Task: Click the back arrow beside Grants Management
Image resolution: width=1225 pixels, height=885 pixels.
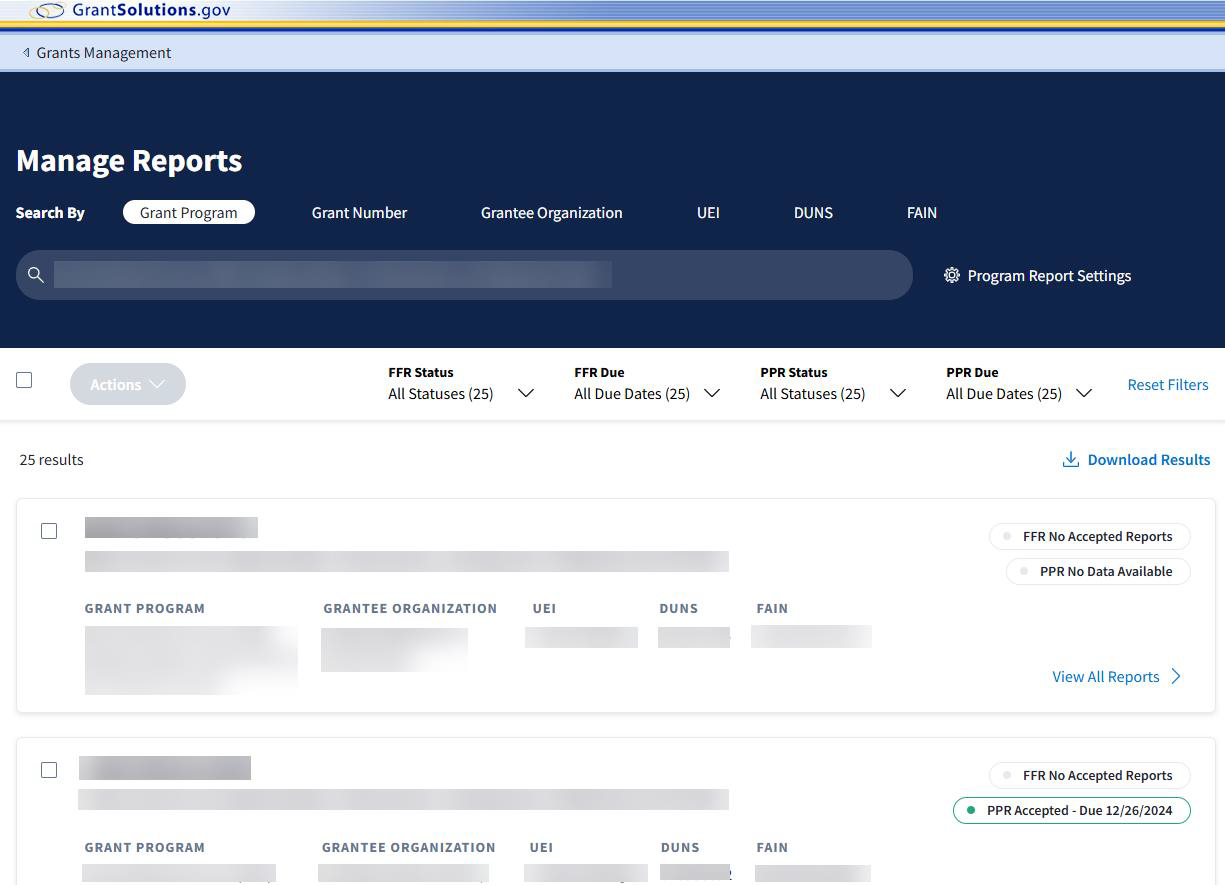Action: pyautogui.click(x=26, y=53)
